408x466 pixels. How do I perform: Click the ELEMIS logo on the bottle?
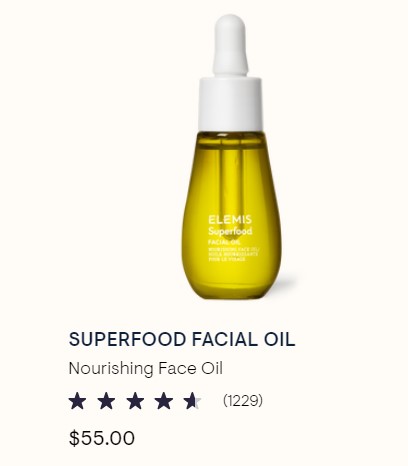tap(230, 220)
